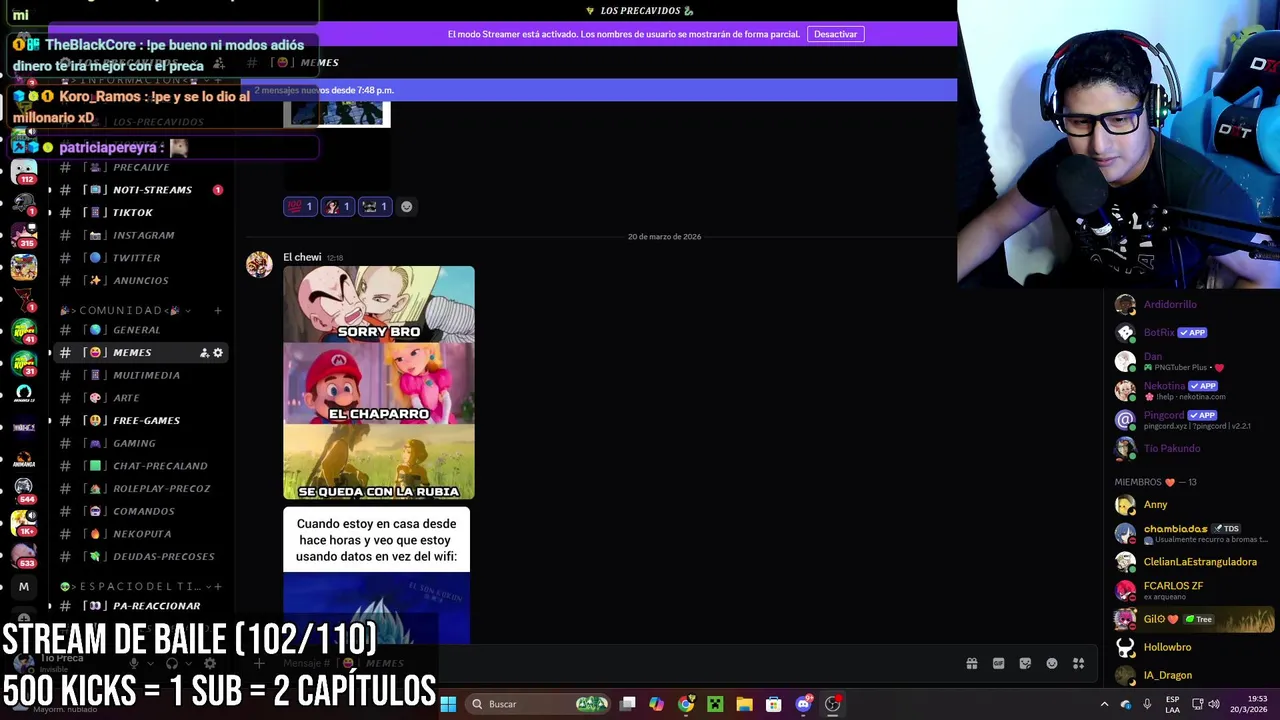Open server with 41 notification badge
1280x720 pixels.
(24, 331)
